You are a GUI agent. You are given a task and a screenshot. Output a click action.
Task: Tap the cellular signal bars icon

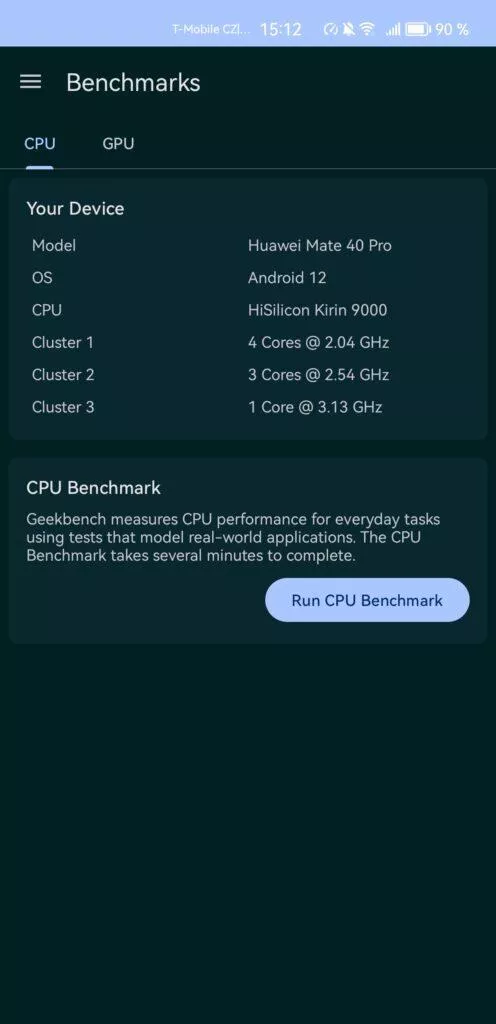click(393, 29)
